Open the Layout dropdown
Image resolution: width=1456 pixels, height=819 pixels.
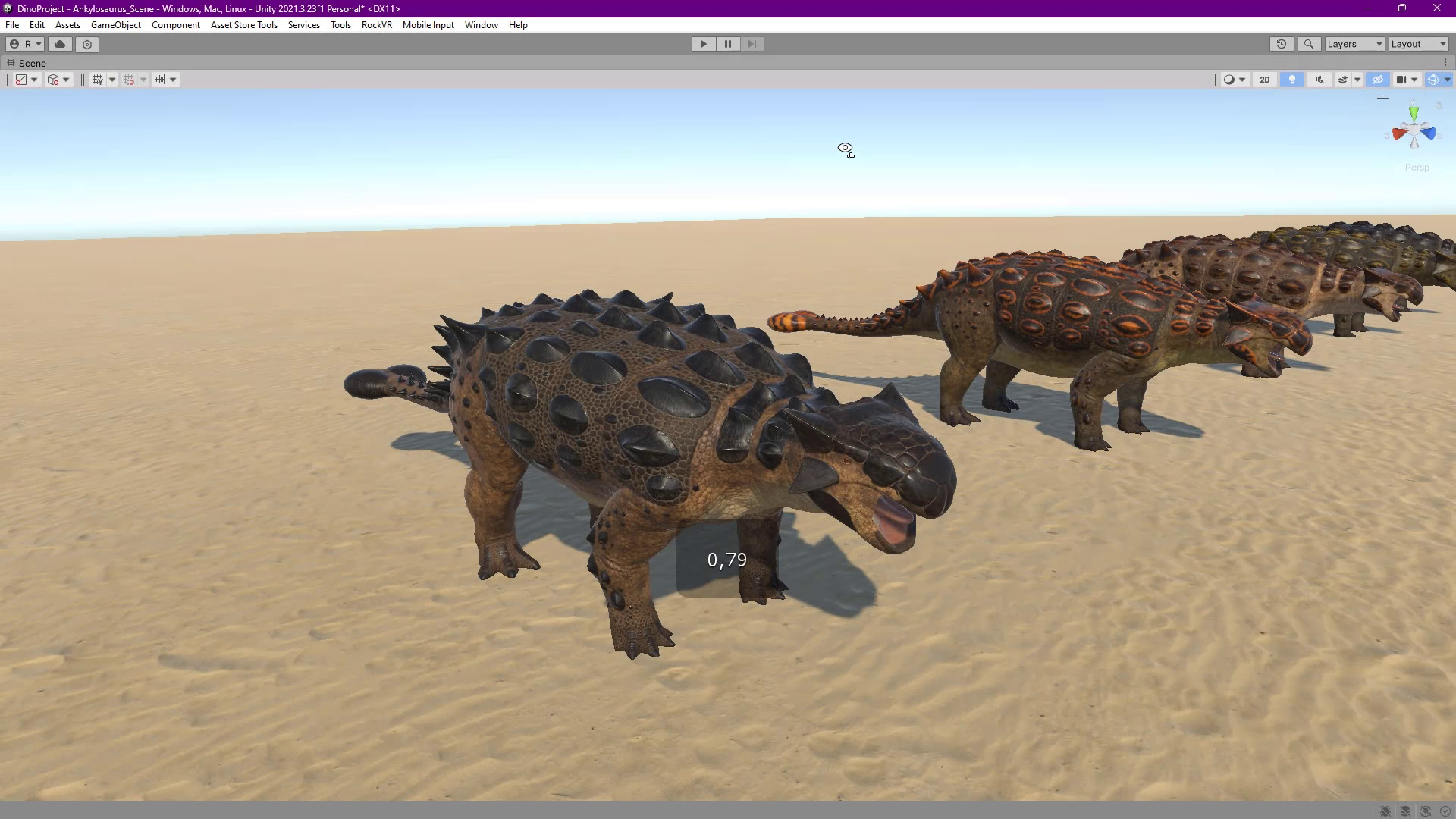pos(1418,44)
